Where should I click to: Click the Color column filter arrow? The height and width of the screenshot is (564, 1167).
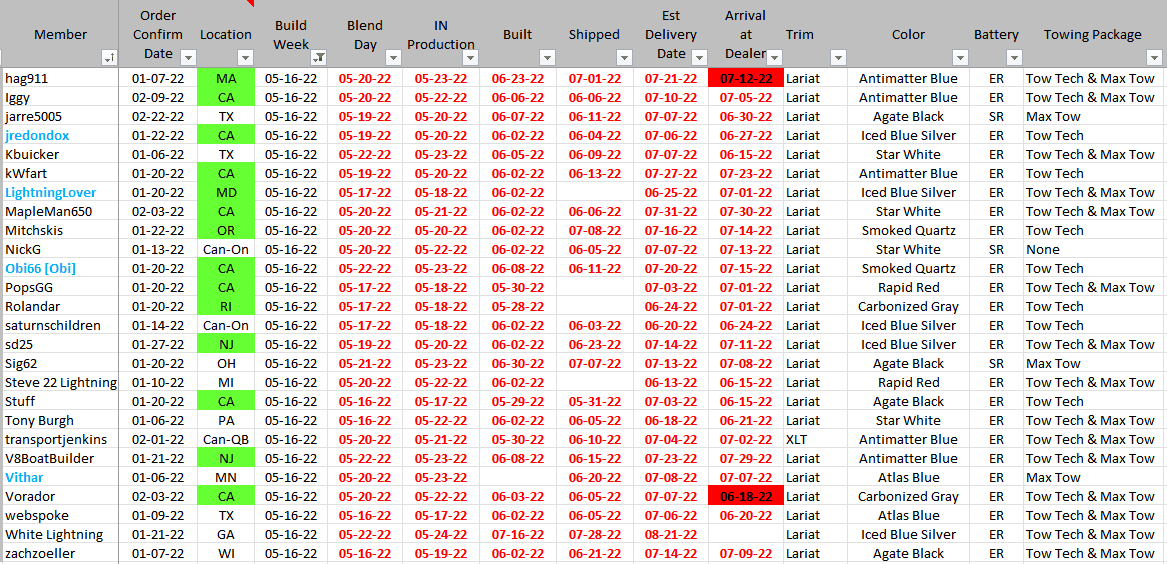[958, 58]
